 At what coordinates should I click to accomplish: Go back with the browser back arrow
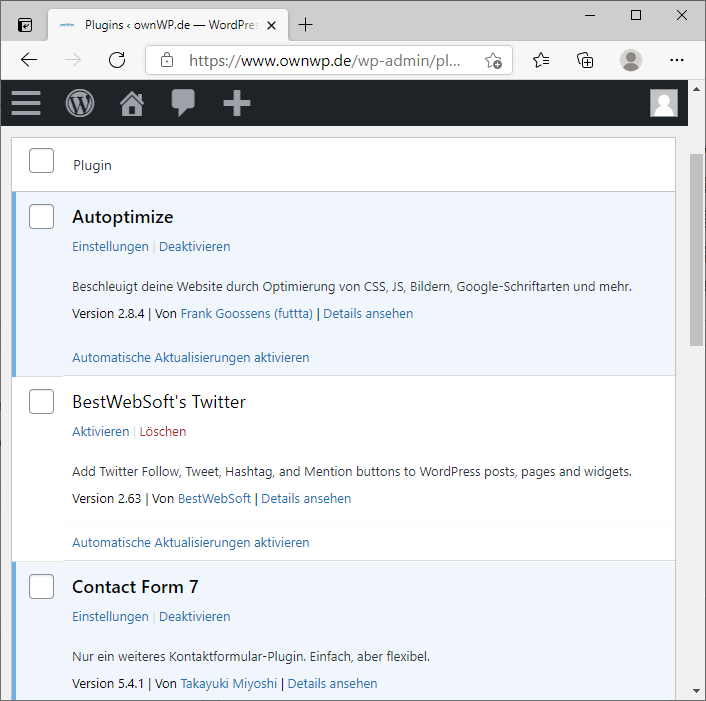pos(29,60)
